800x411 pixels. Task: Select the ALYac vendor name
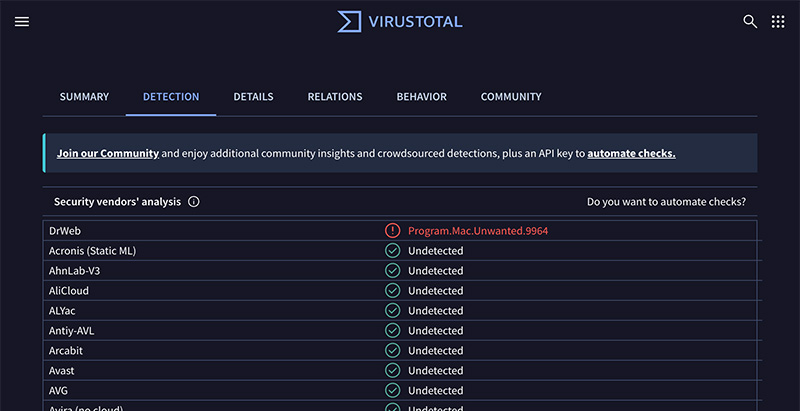[62, 311]
